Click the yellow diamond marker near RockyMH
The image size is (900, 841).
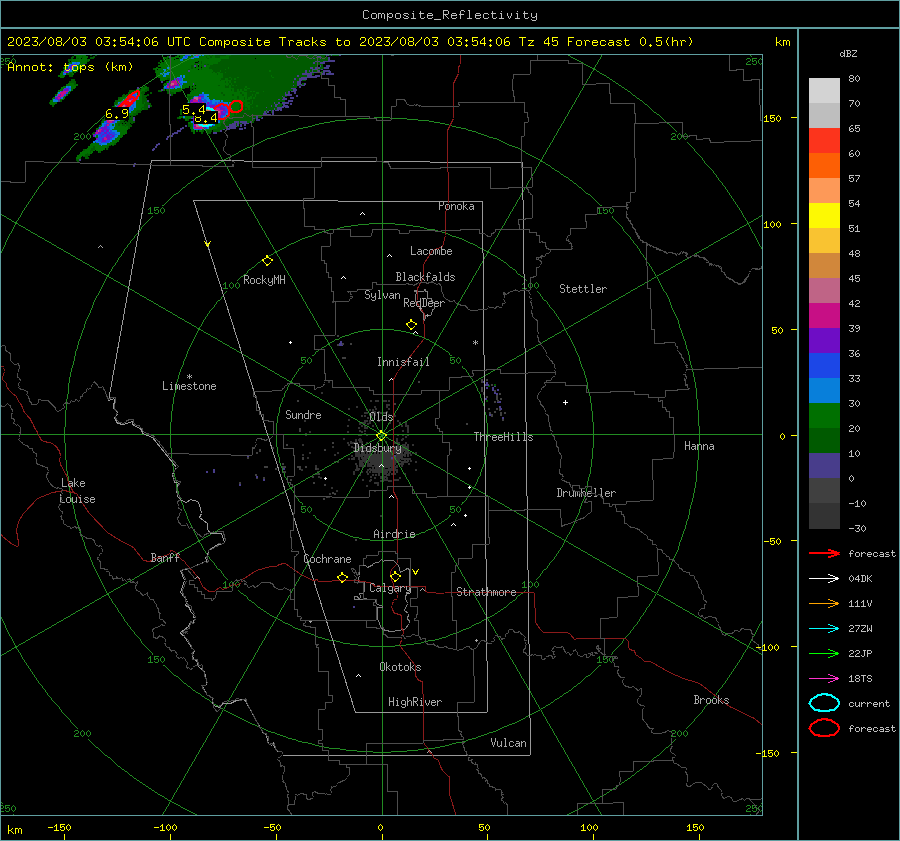coord(267,261)
